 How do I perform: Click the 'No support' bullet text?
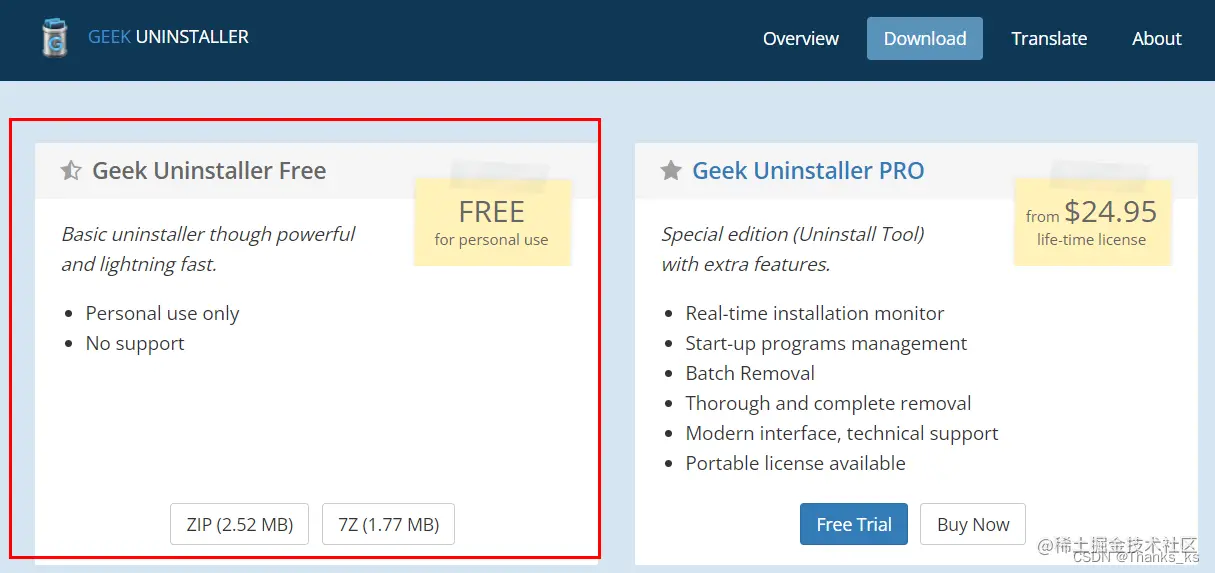click(135, 343)
